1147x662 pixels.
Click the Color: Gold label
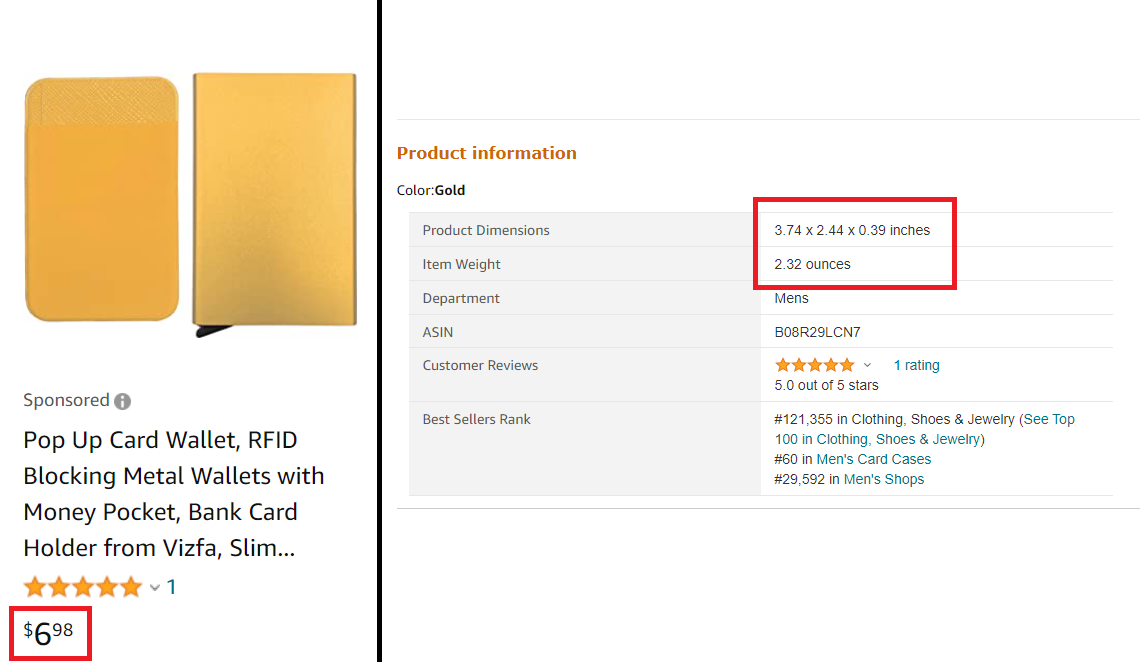[431, 190]
